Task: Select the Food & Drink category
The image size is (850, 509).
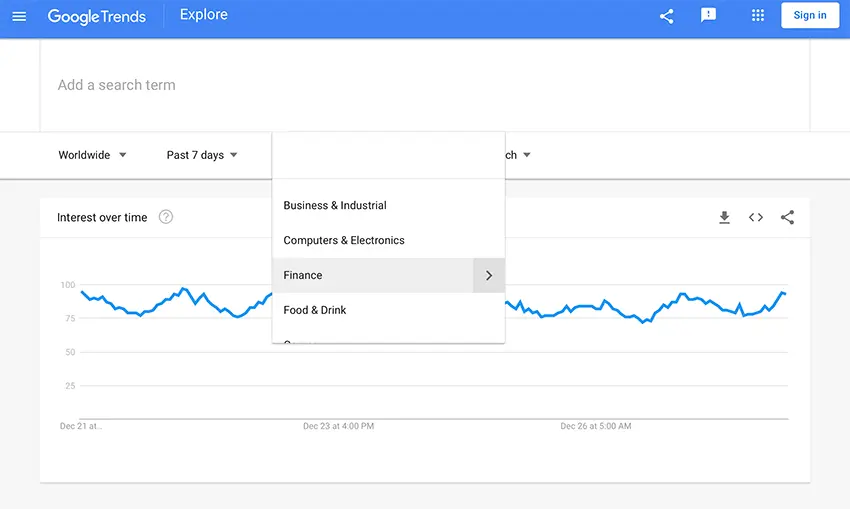Action: coord(388,310)
